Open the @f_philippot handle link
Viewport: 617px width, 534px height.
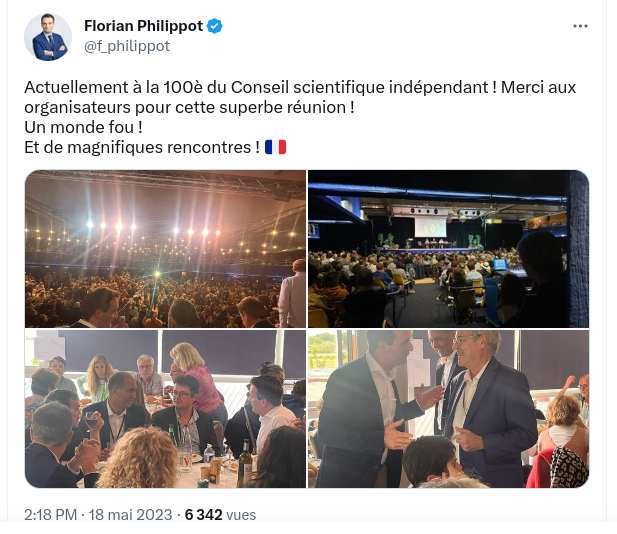point(127,46)
